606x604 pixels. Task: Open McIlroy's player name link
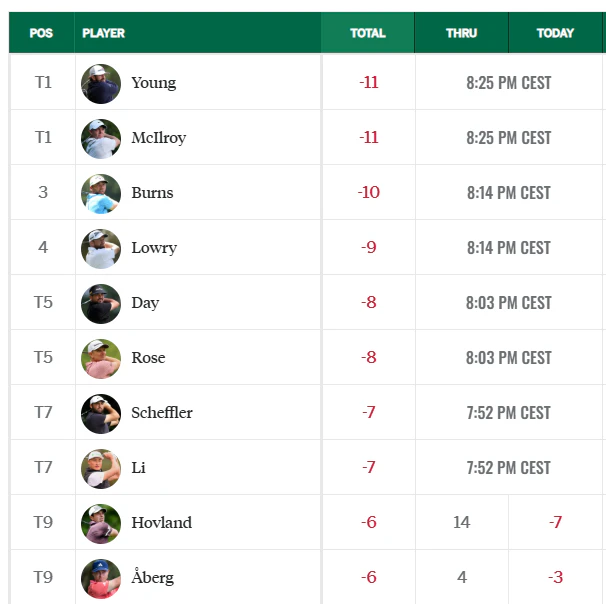tap(158, 138)
